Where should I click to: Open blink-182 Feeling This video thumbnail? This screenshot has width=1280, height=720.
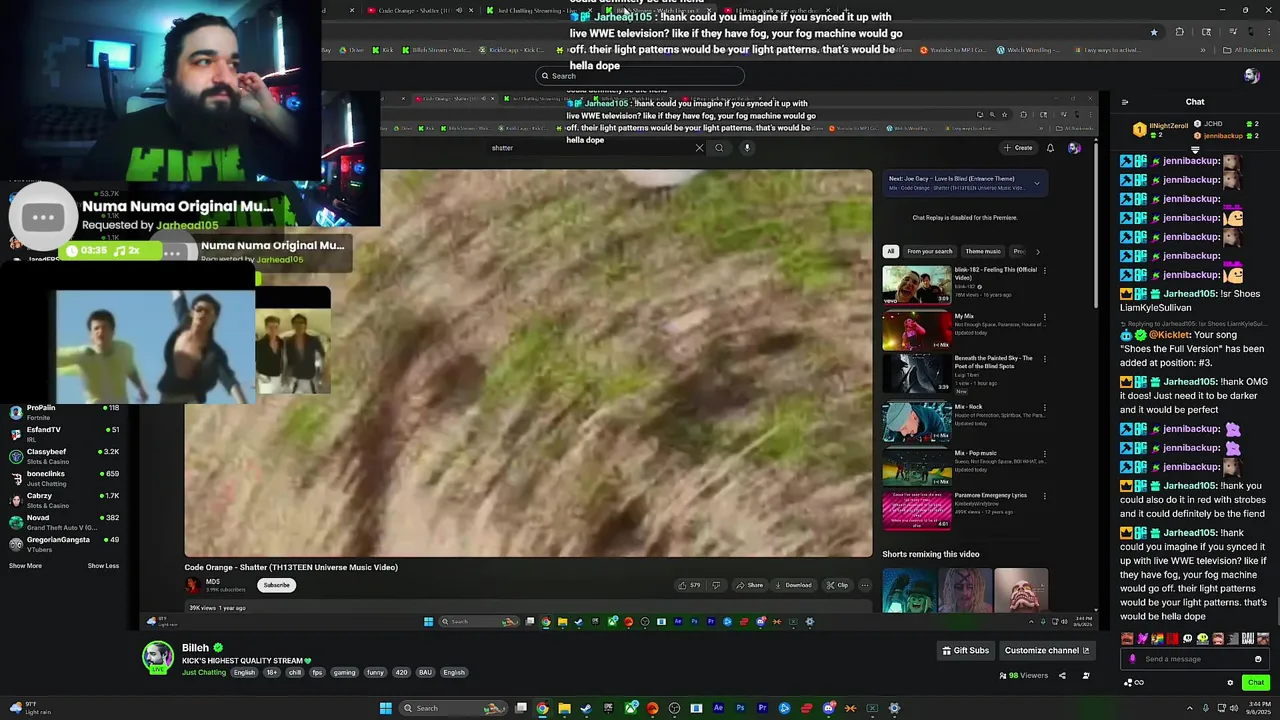[x=916, y=285]
